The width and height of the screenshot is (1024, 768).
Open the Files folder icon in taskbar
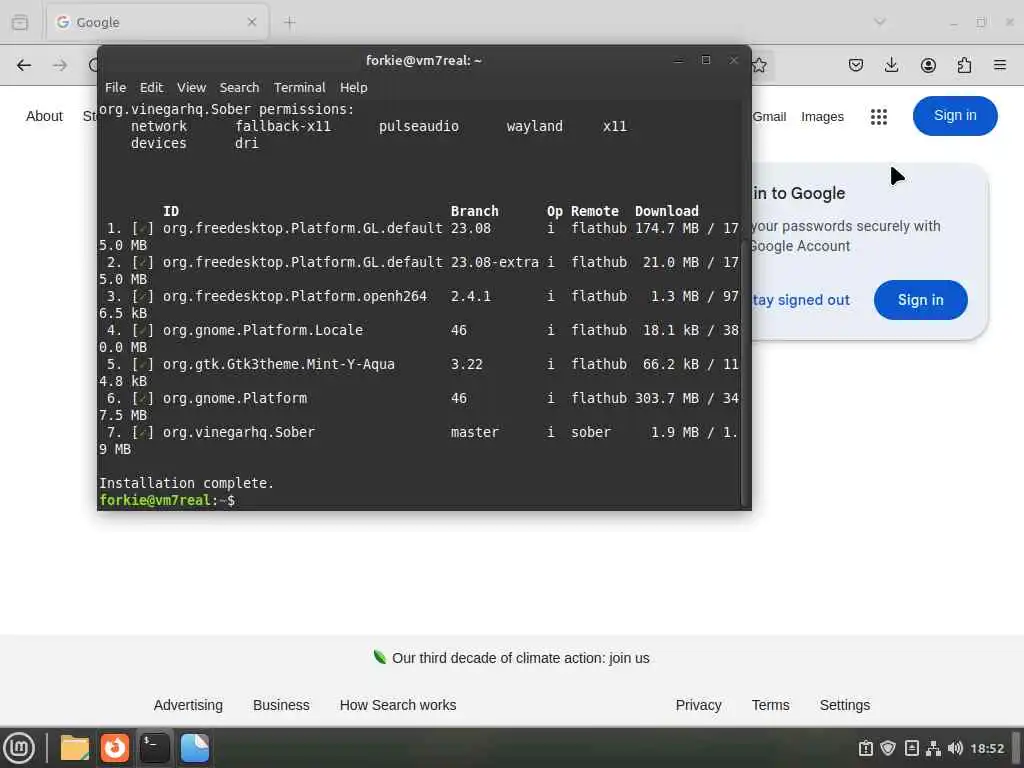[74, 748]
